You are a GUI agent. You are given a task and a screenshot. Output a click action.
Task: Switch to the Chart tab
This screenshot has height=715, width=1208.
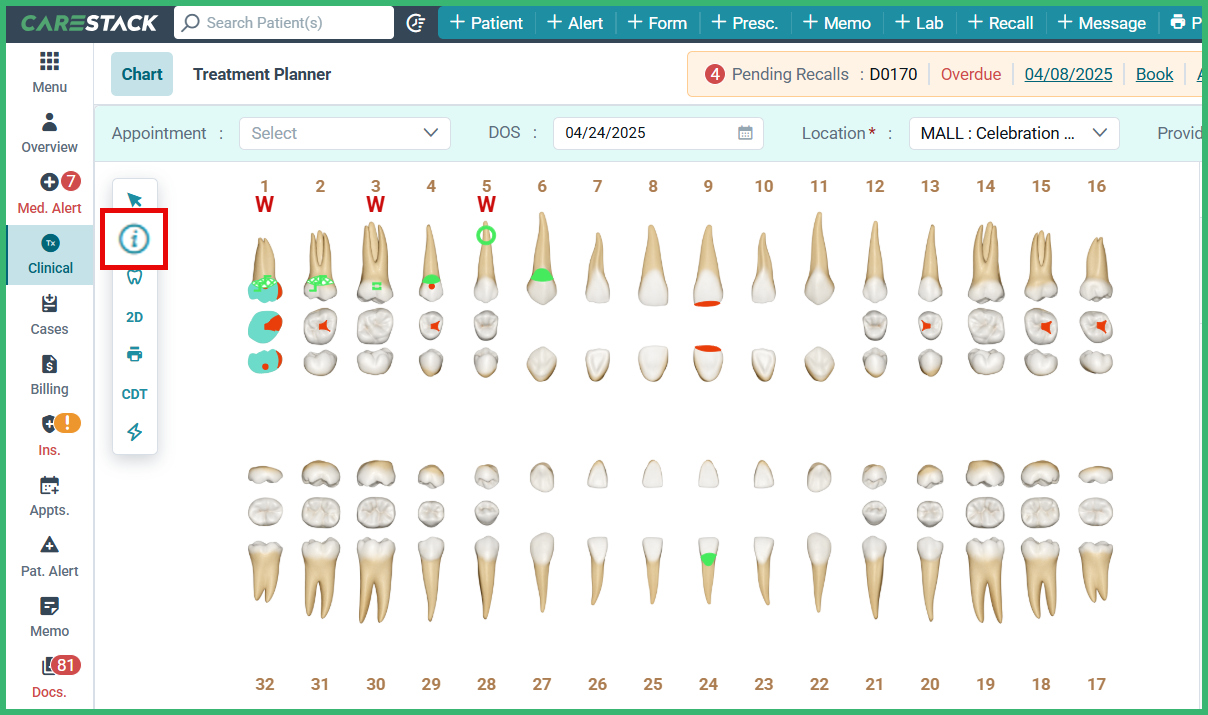point(141,73)
